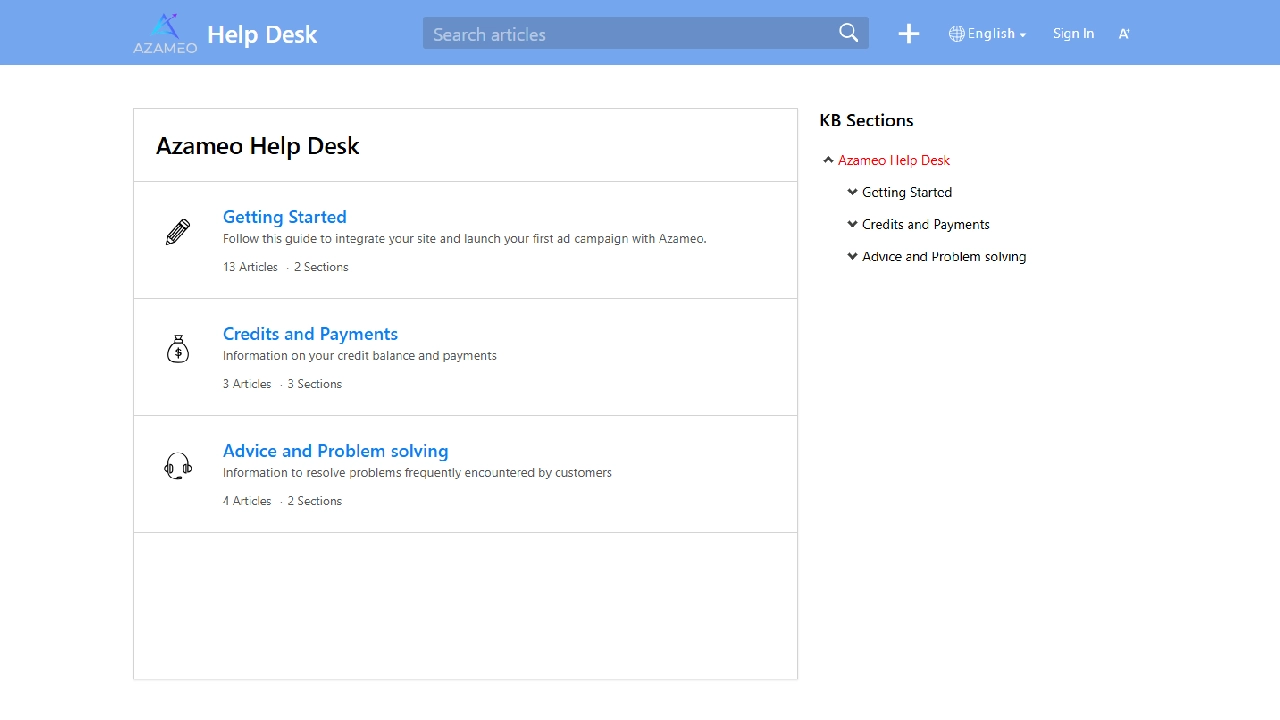Click the pencil icon for Getting Started

coord(178,233)
